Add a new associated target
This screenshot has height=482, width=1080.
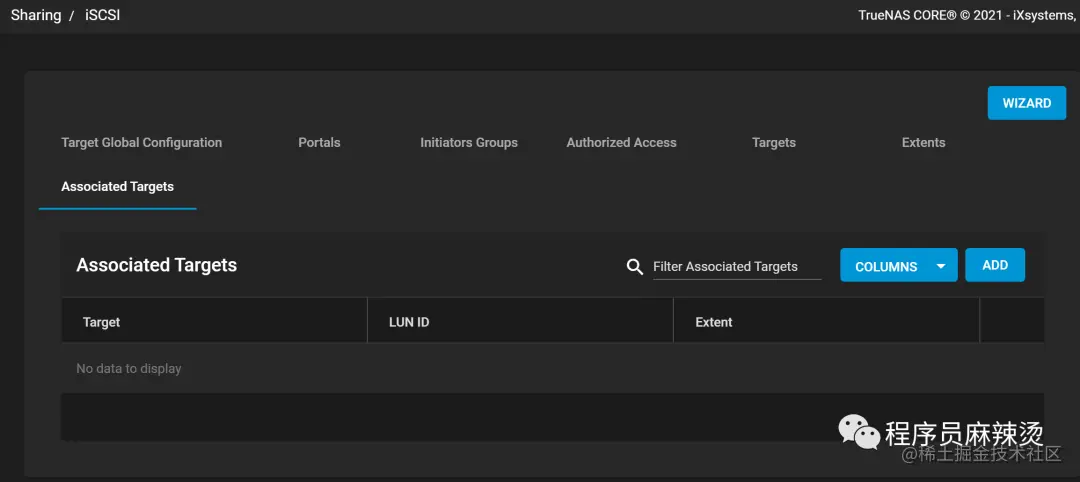click(x=995, y=265)
